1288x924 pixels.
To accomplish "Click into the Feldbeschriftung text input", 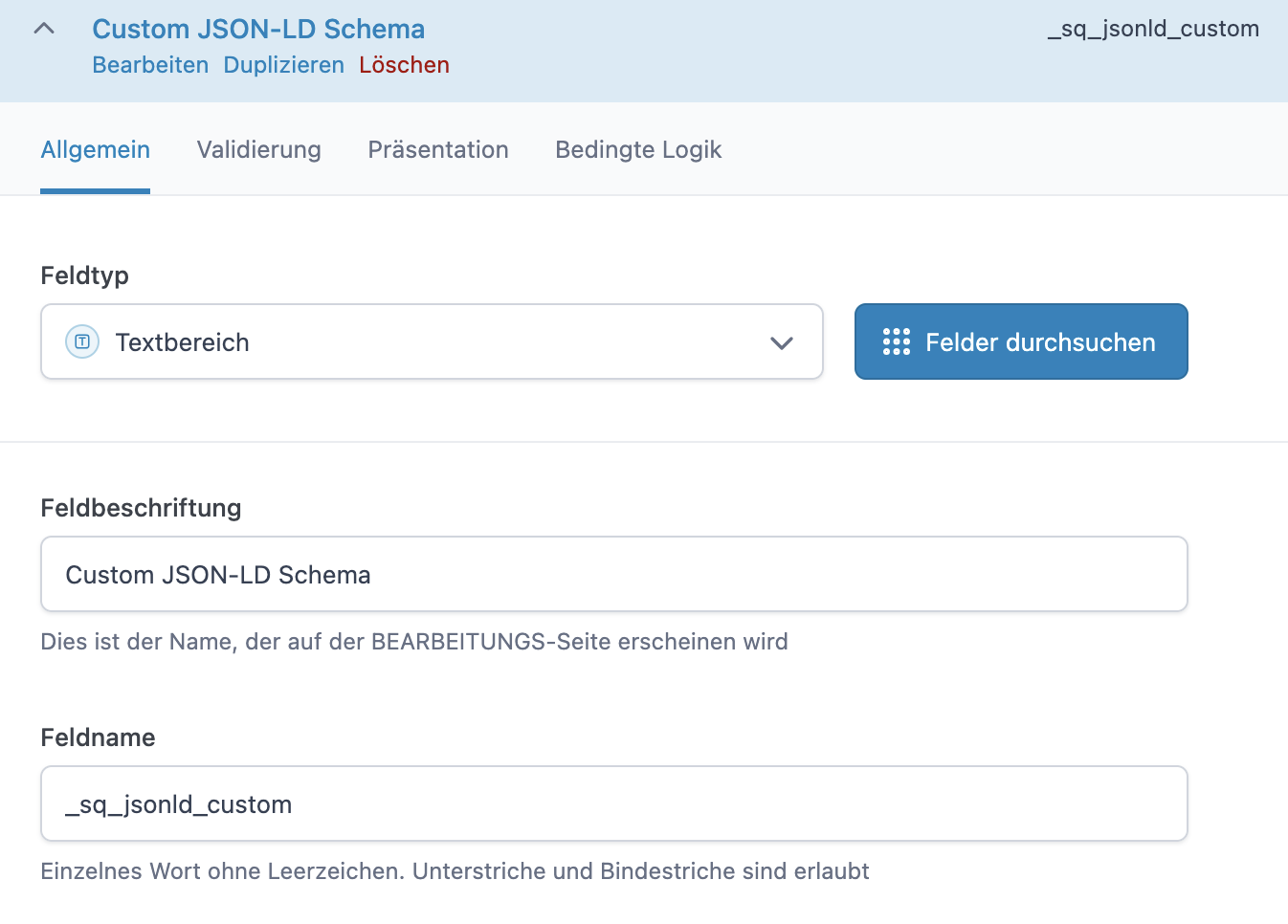I will click(612, 574).
